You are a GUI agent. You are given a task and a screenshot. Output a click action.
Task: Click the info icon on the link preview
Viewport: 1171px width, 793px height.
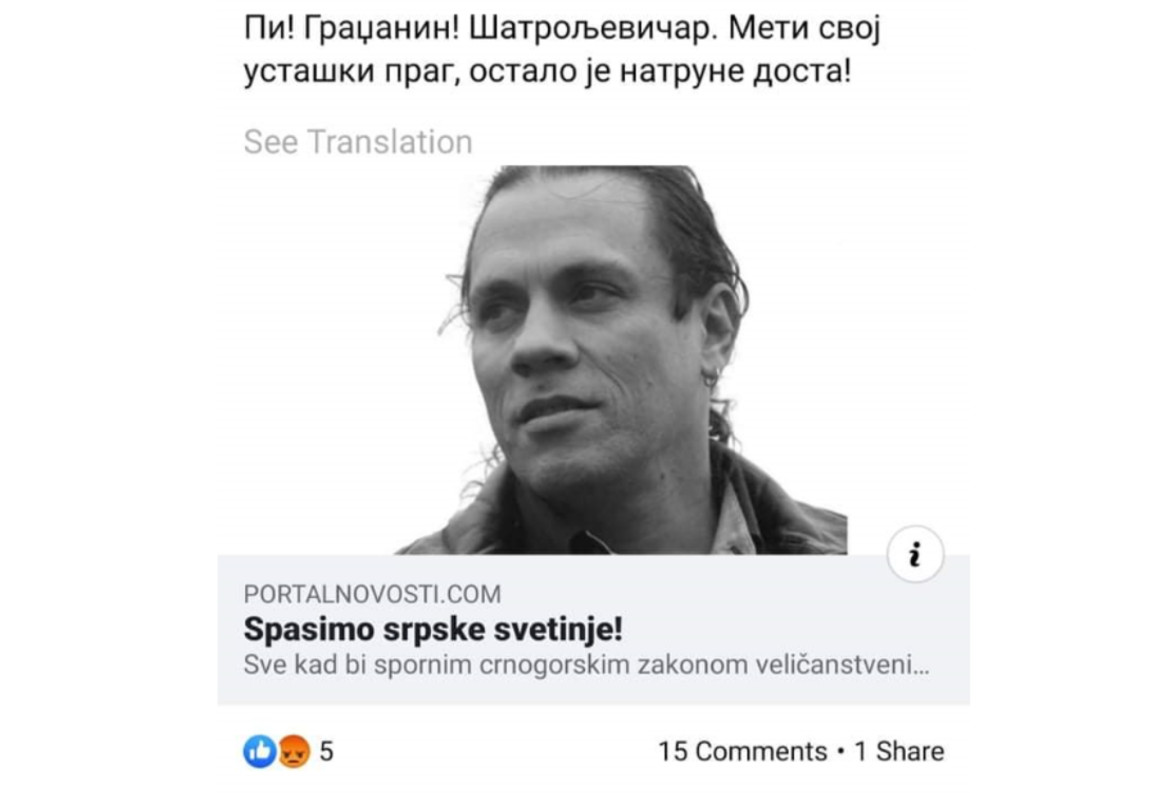click(x=915, y=554)
